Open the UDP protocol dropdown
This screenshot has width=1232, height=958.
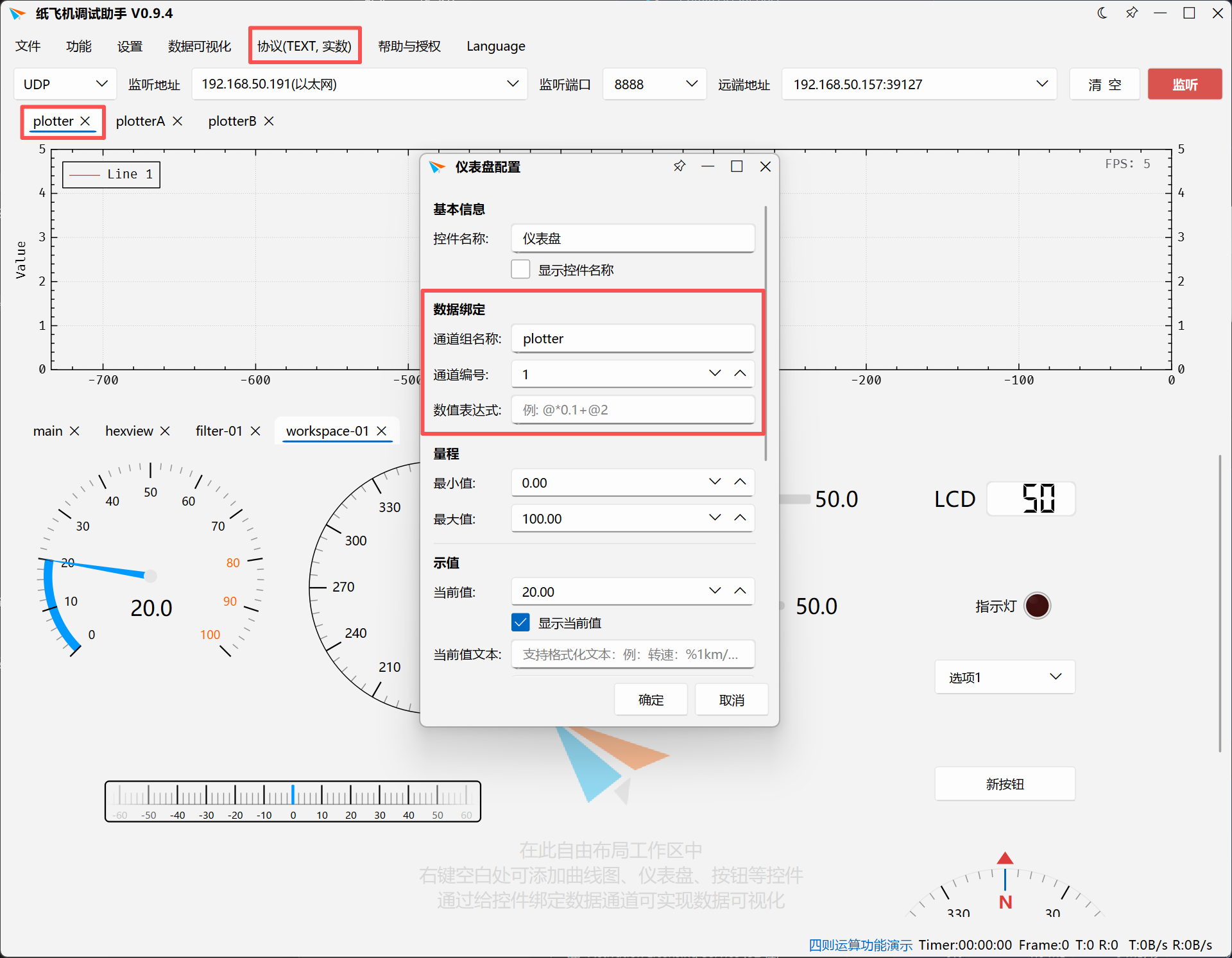[x=65, y=84]
